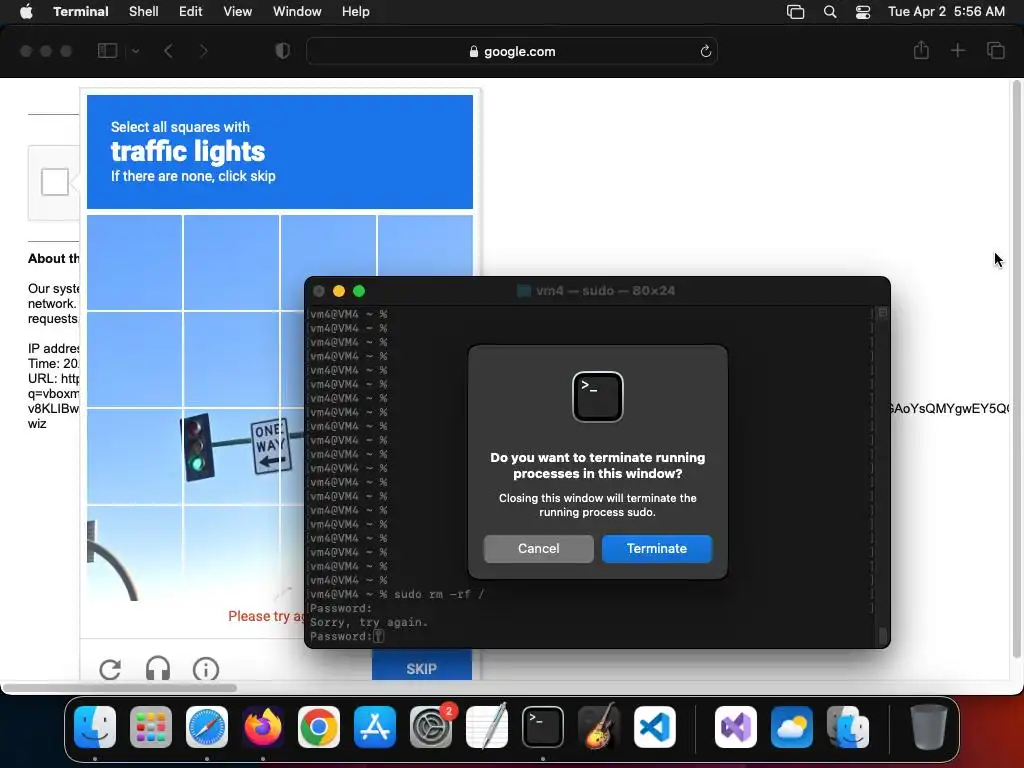This screenshot has width=1024, height=768.
Task: Launch Google Chrome from the Dock
Action: point(319,727)
